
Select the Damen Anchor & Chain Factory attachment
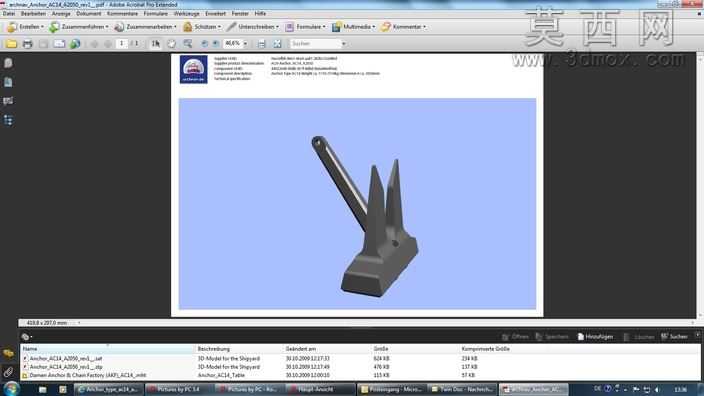(x=88, y=375)
